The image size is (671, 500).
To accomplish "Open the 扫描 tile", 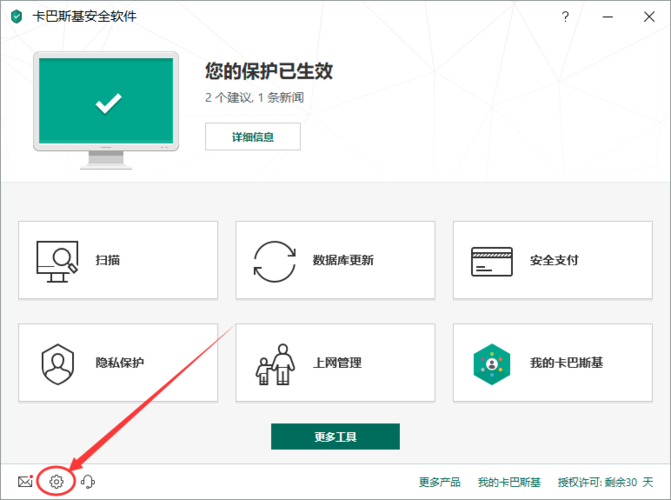I will tap(118, 260).
